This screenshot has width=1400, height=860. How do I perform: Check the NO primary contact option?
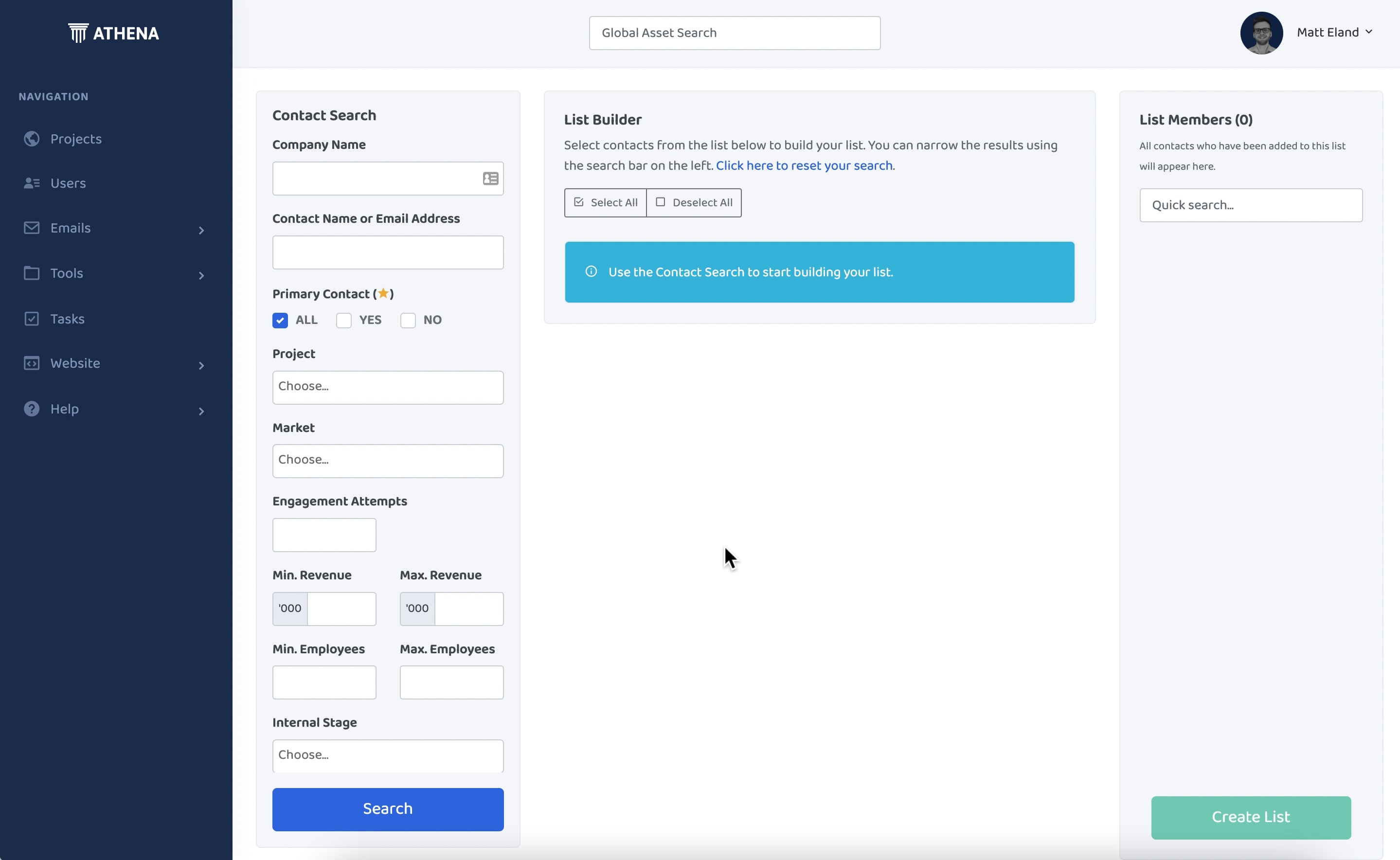click(408, 320)
